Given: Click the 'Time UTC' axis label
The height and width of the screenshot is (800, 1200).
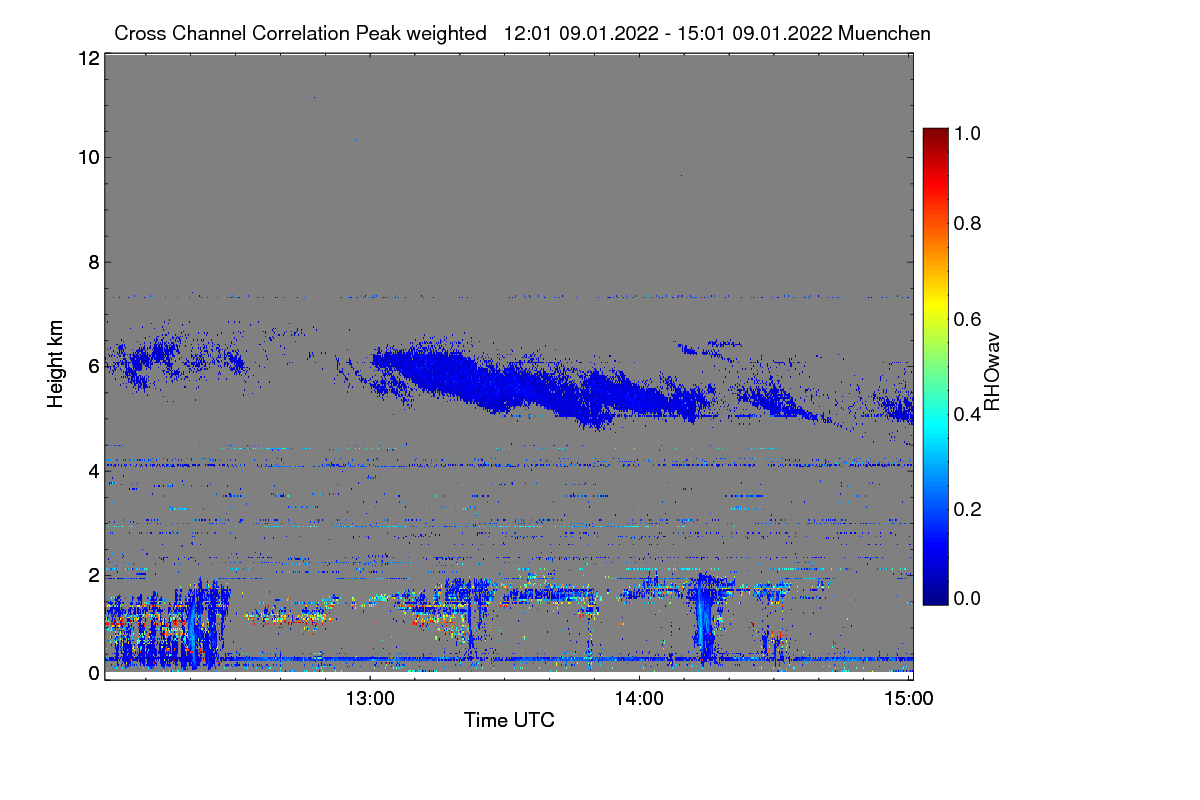Looking at the screenshot, I should [x=509, y=720].
